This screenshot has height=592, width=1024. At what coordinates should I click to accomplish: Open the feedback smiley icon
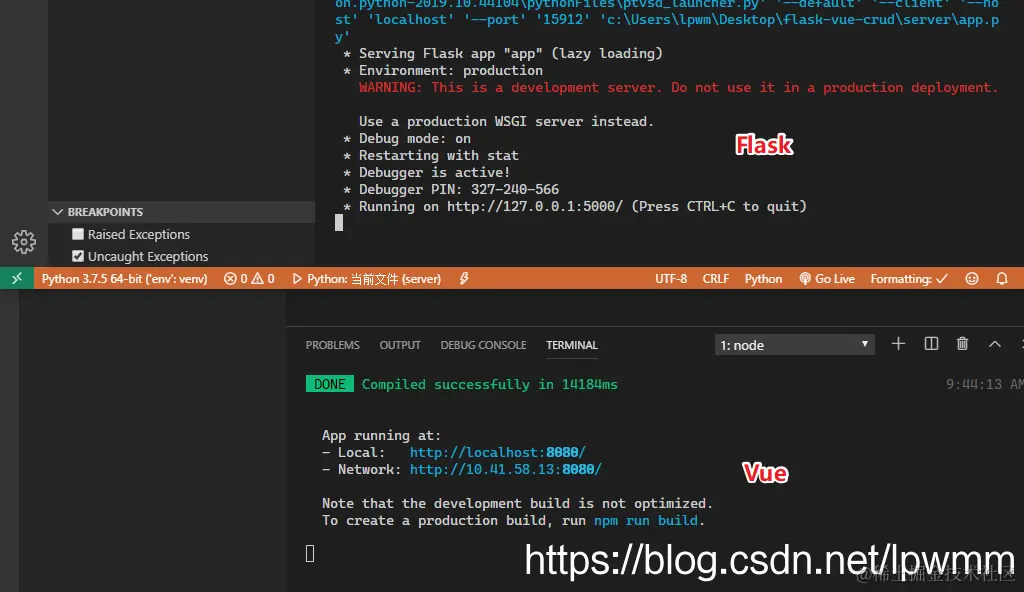[x=972, y=278]
